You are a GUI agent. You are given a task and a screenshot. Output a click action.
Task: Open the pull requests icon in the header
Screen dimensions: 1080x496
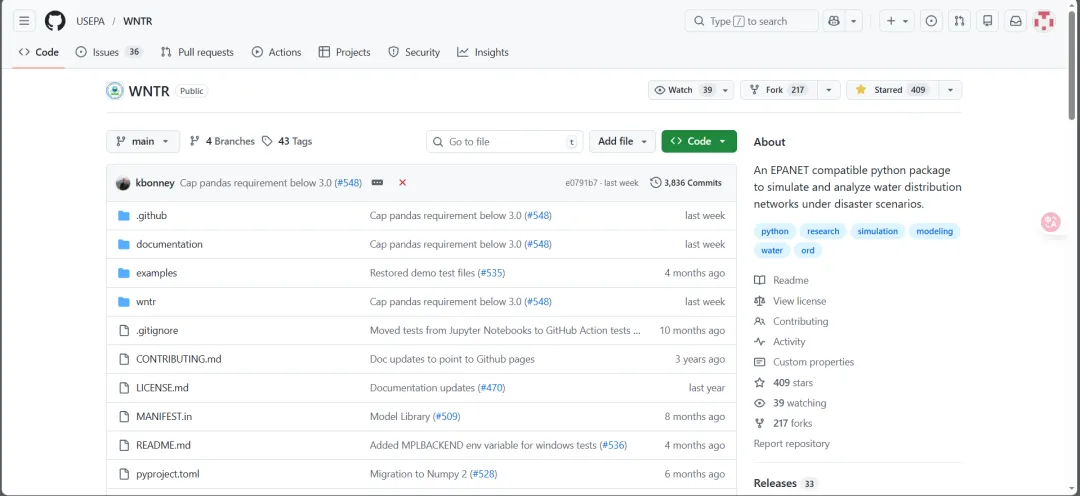tap(959, 21)
